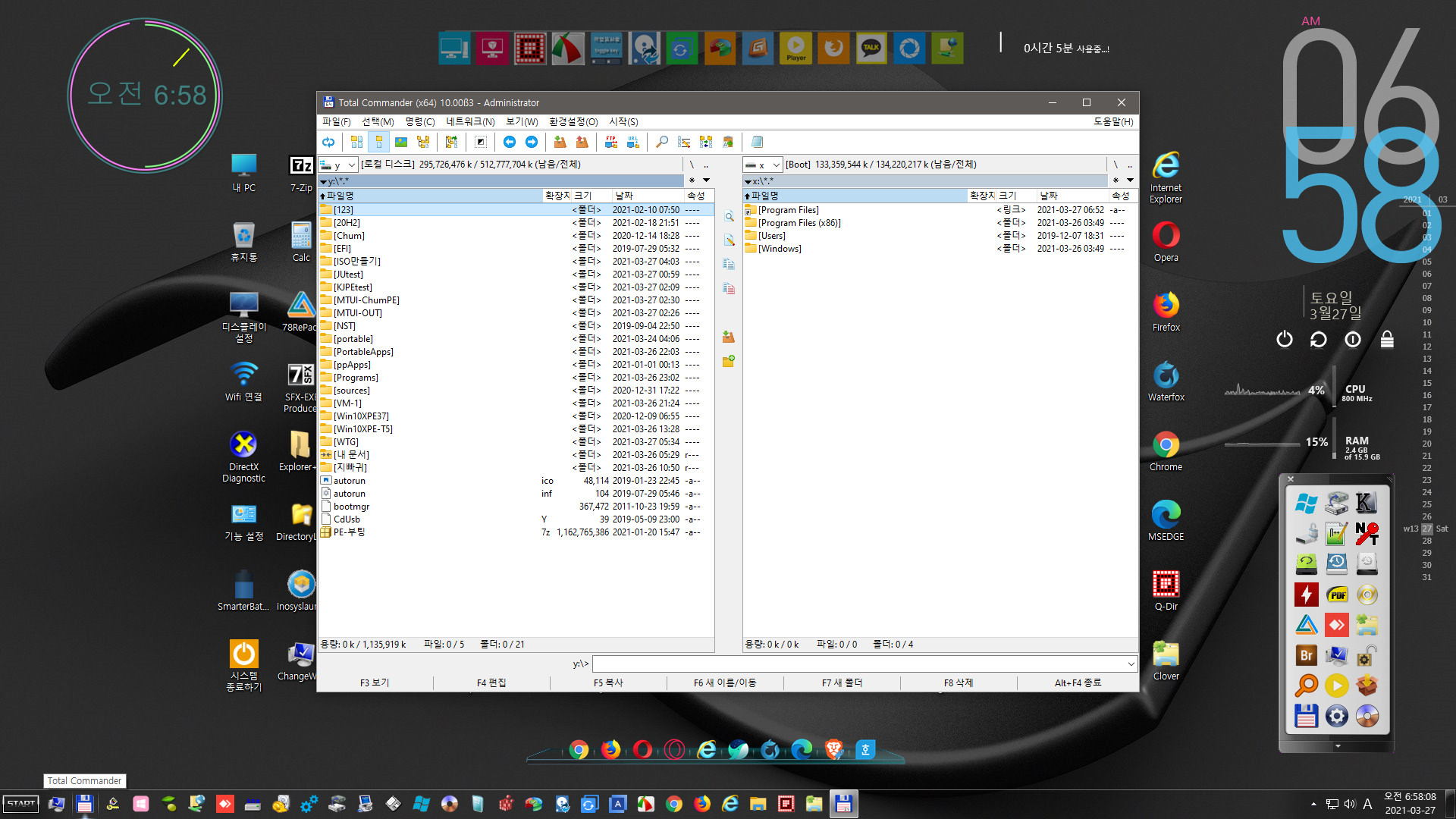The height and width of the screenshot is (819, 1456).
Task: Expand the command line history dropdown
Action: [x=1131, y=664]
